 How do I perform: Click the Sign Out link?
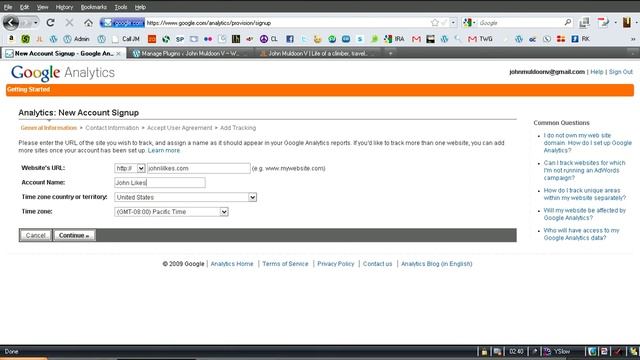[620, 72]
